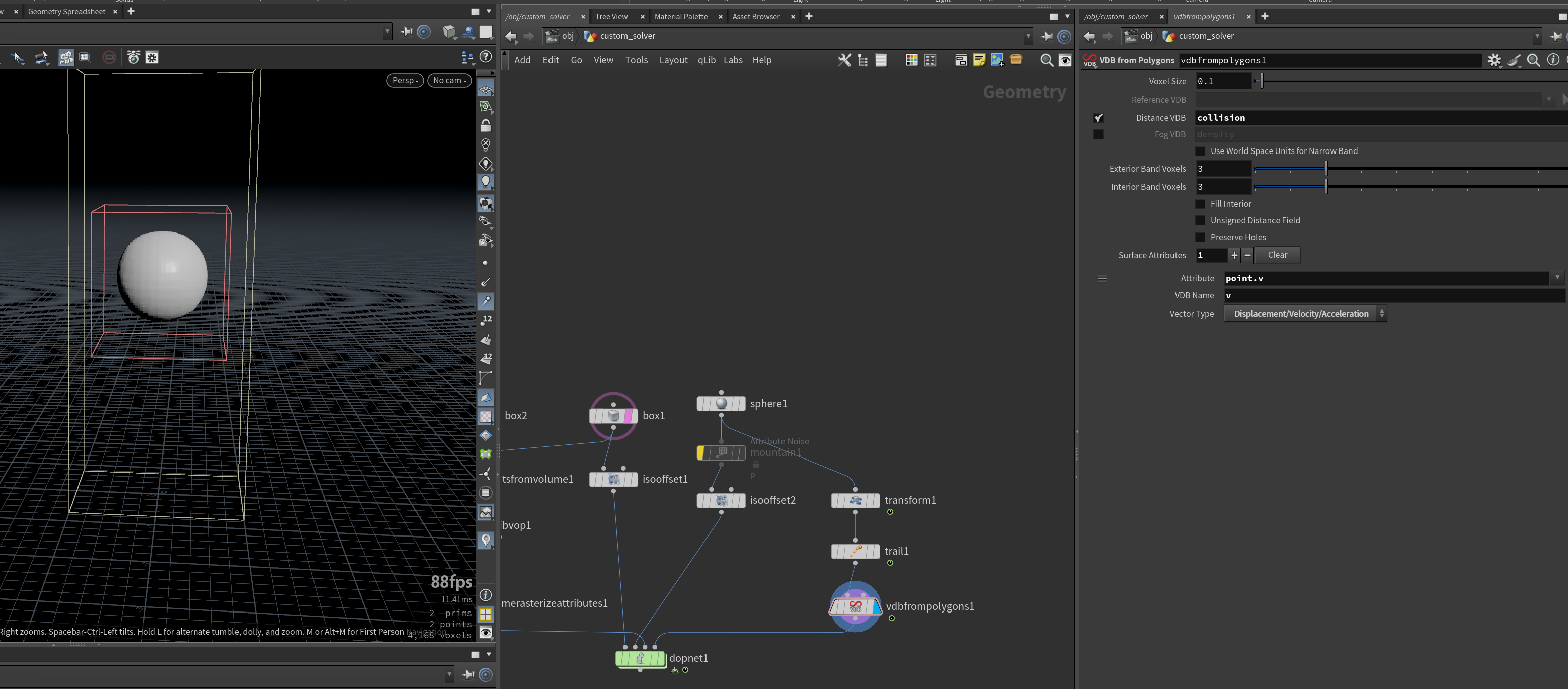The height and width of the screenshot is (689, 1568).
Task: Click the color palette grid icon
Action: click(911, 60)
